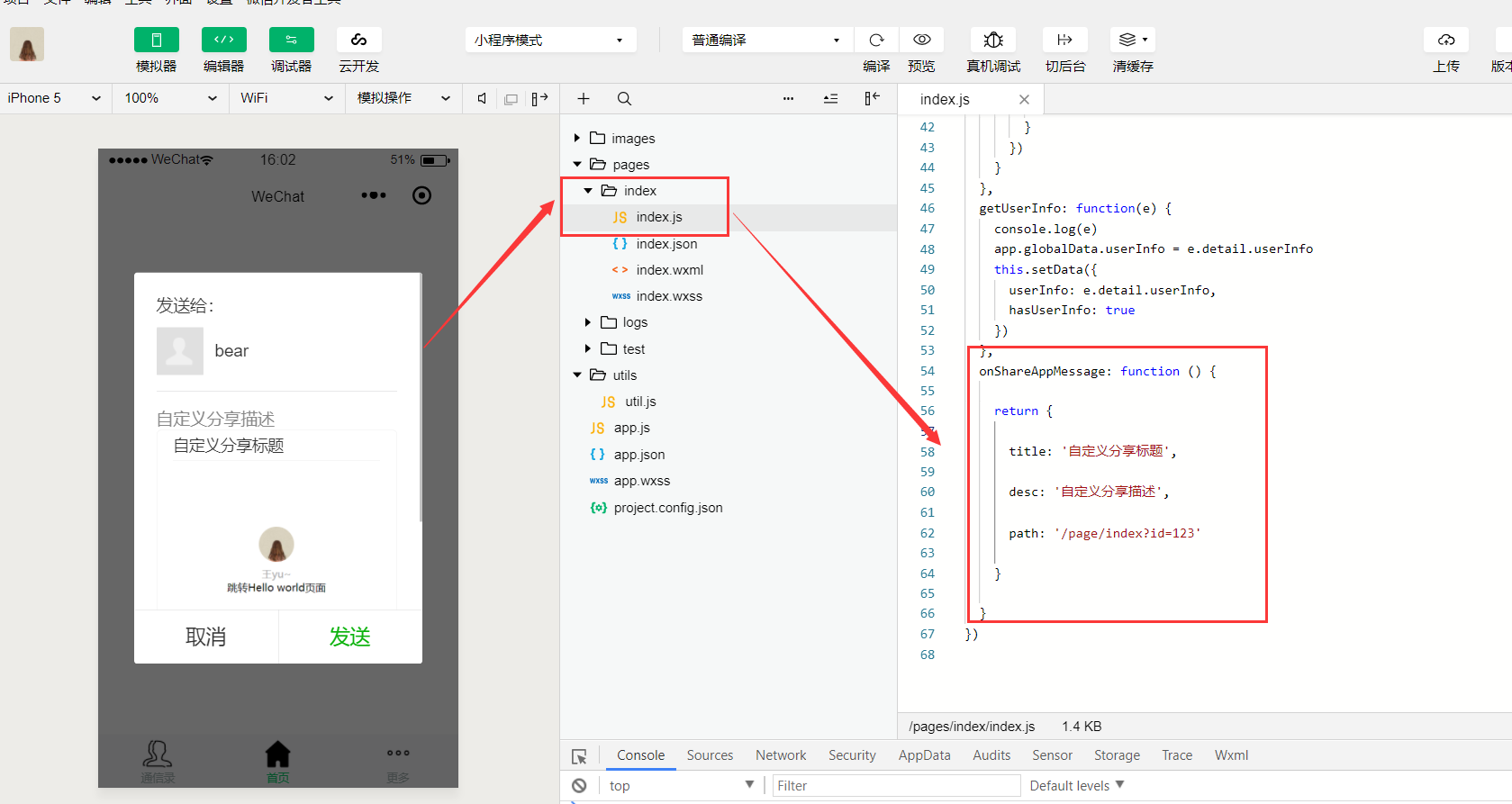Image resolution: width=1512 pixels, height=804 pixels.
Task: Open the Default levels dropdown
Action: (1077, 785)
